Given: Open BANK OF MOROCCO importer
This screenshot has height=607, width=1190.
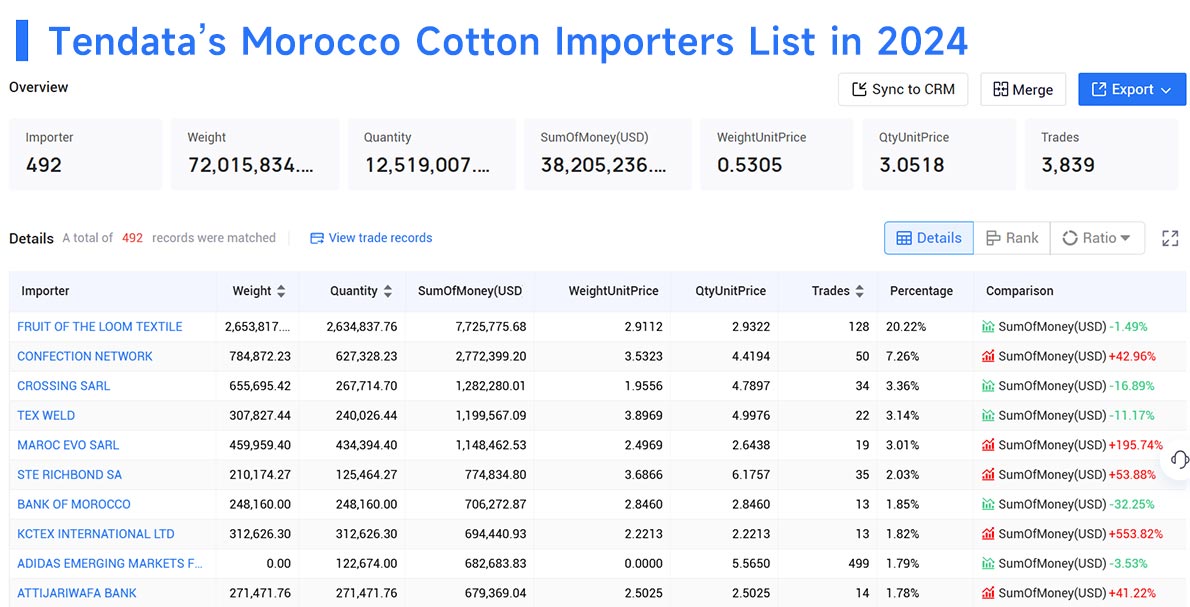Looking at the screenshot, I should (74, 504).
